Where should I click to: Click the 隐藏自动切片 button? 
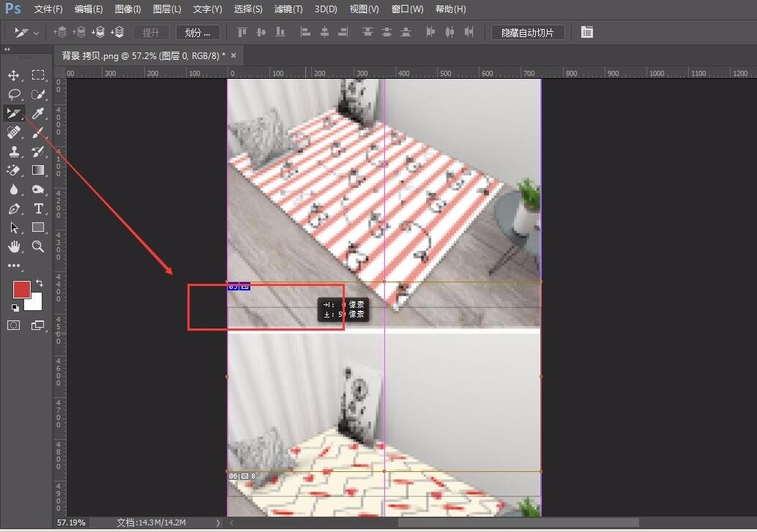click(x=532, y=32)
